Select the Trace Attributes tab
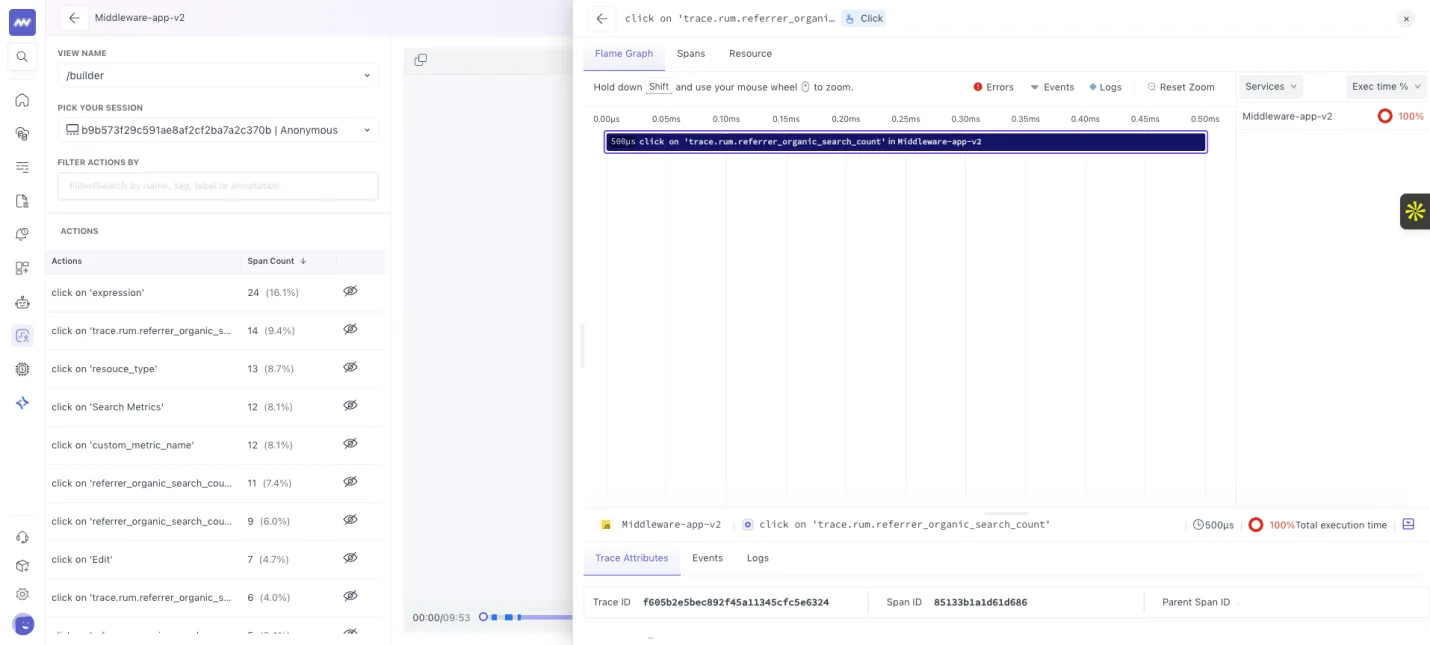This screenshot has width=1430, height=645. (632, 558)
